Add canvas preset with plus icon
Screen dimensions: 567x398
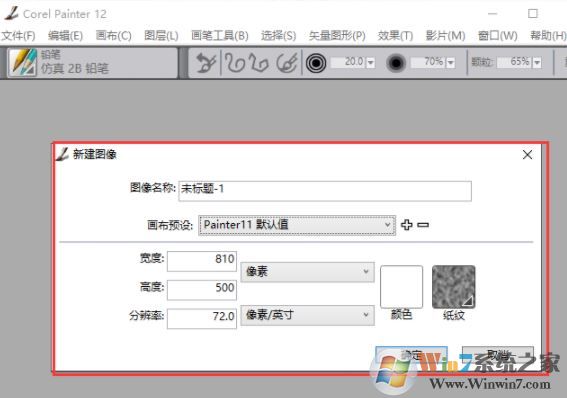pos(407,225)
